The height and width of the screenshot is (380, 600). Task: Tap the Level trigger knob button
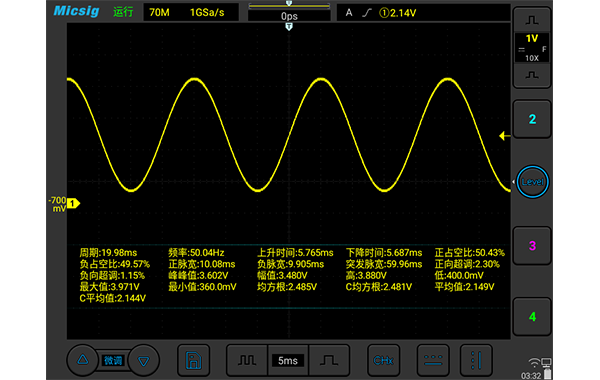(532, 182)
